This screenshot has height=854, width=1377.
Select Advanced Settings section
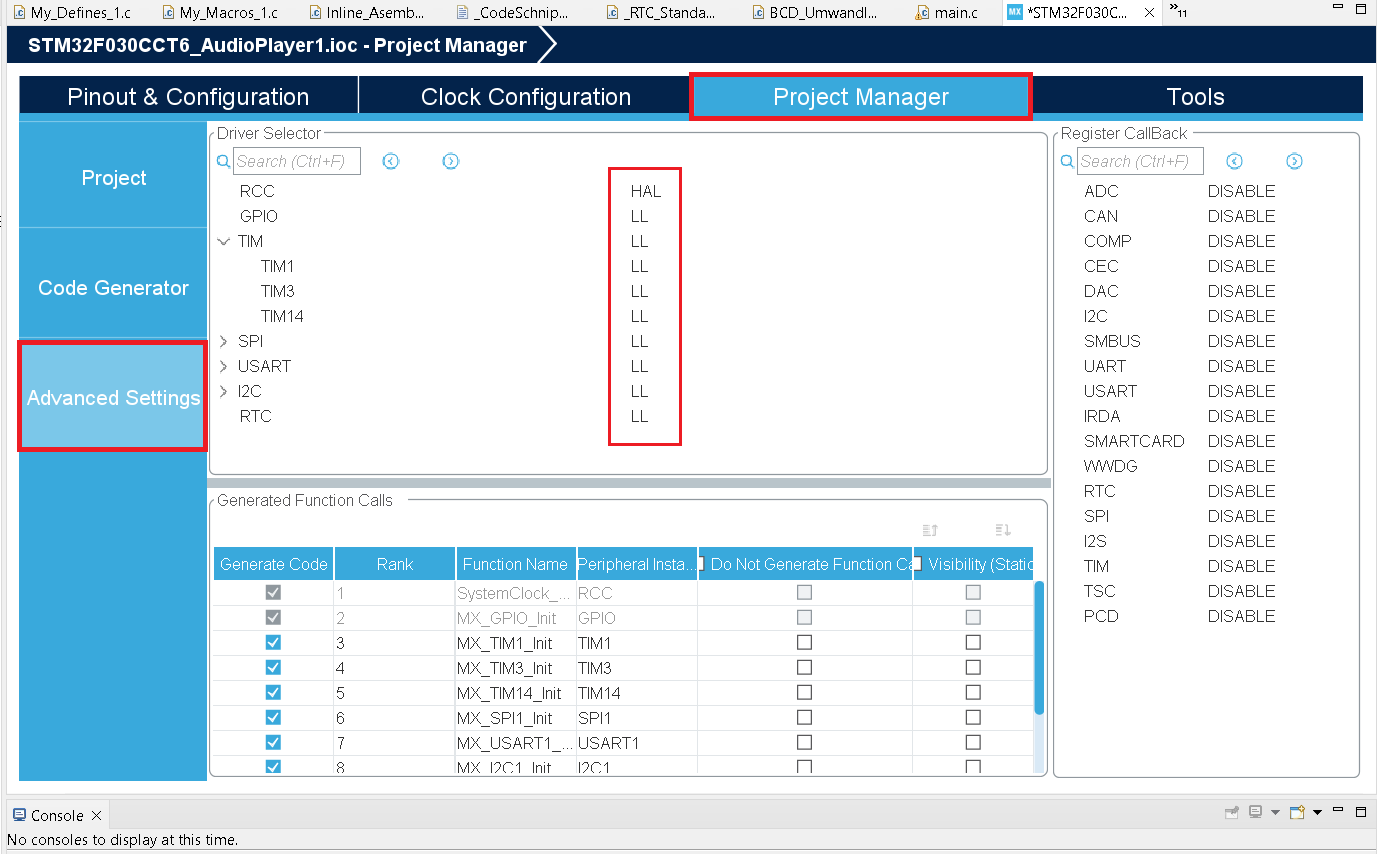coord(114,398)
